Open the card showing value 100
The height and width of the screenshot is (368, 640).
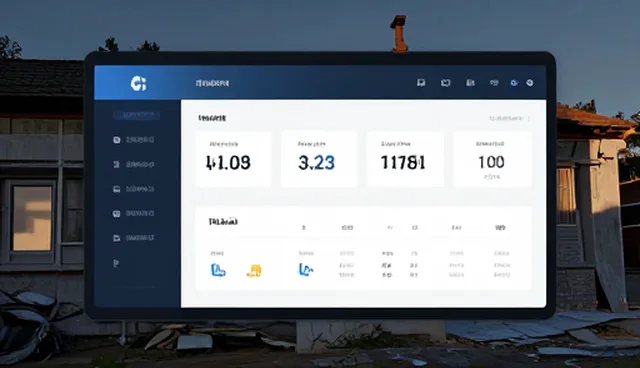[x=493, y=159]
